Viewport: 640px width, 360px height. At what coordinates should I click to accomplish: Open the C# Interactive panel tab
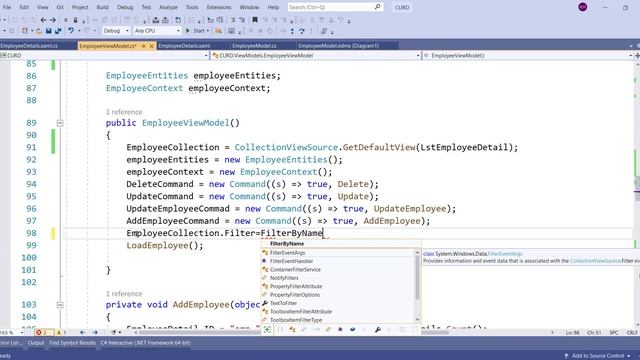[x=145, y=343]
